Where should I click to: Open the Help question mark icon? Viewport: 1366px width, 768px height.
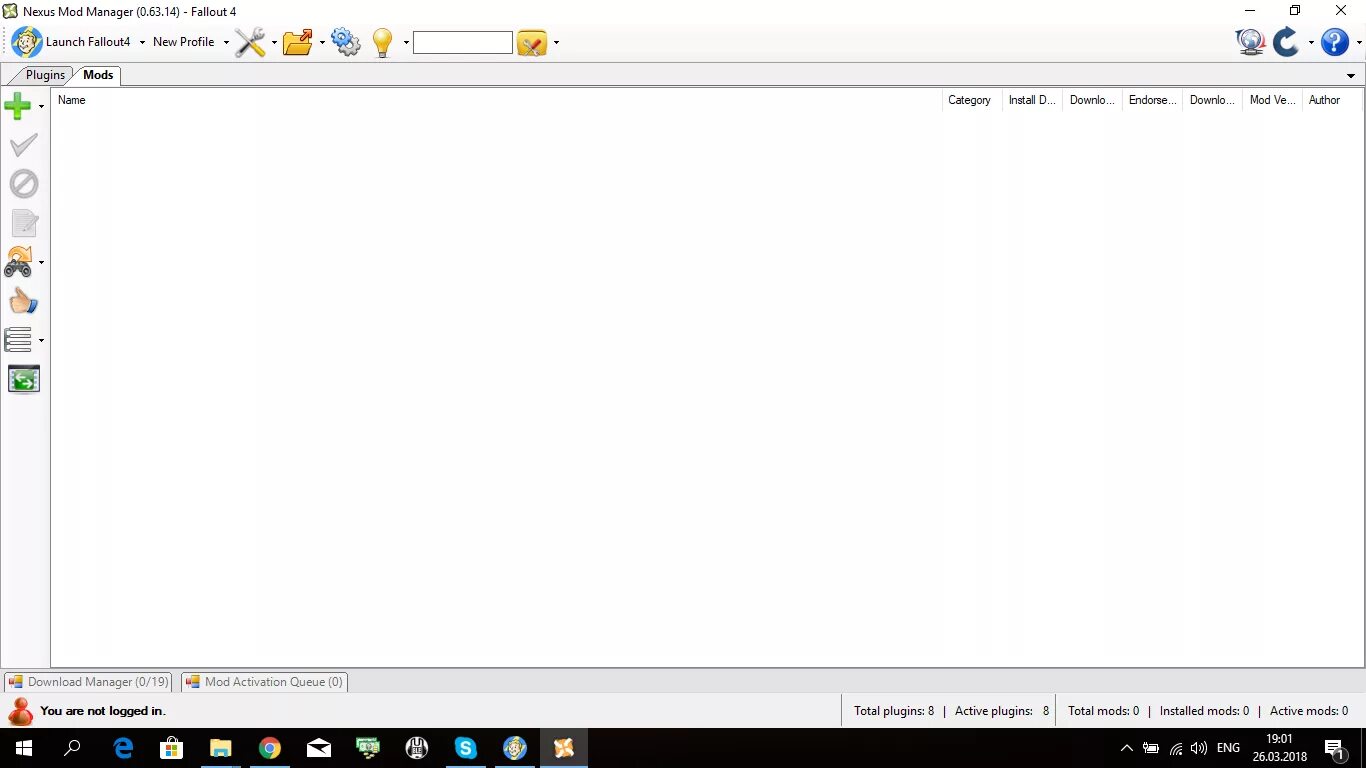point(1335,42)
